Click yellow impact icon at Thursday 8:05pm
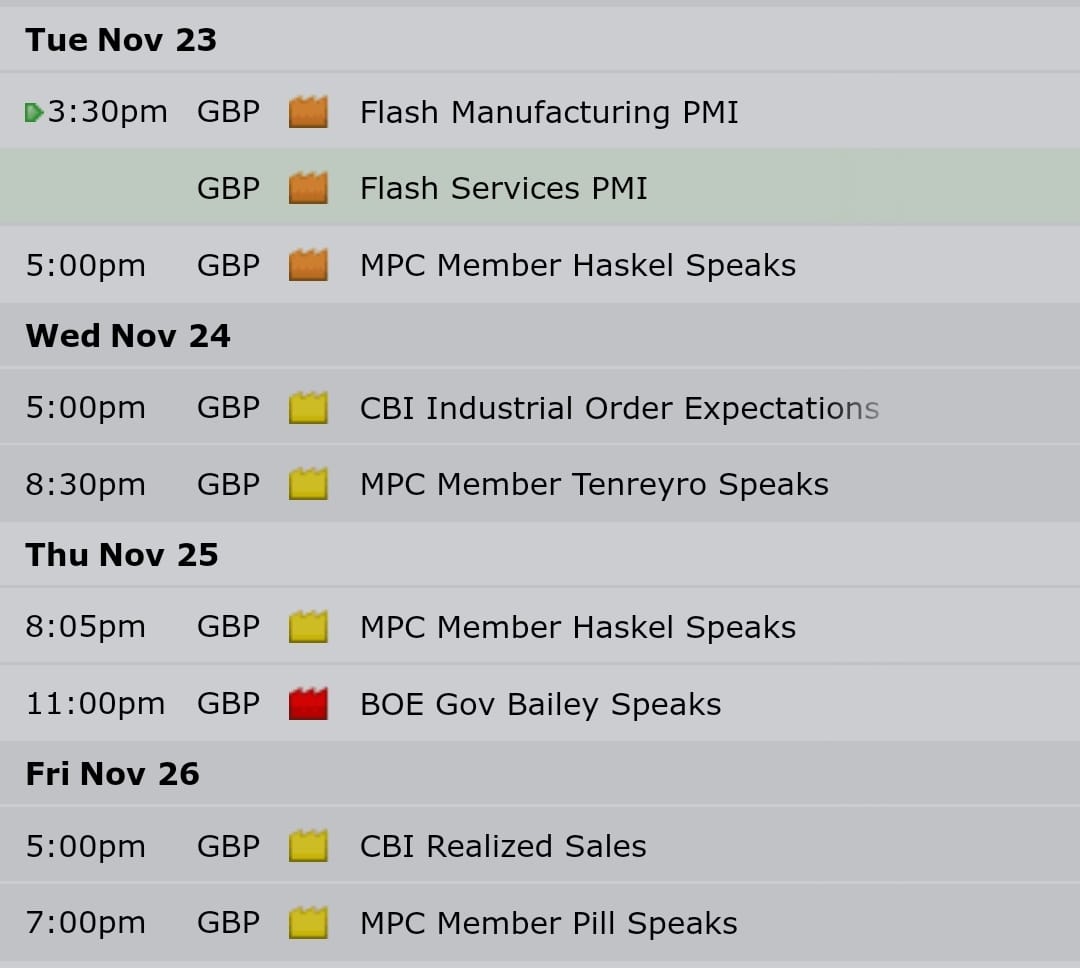This screenshot has height=968, width=1080. click(x=308, y=627)
